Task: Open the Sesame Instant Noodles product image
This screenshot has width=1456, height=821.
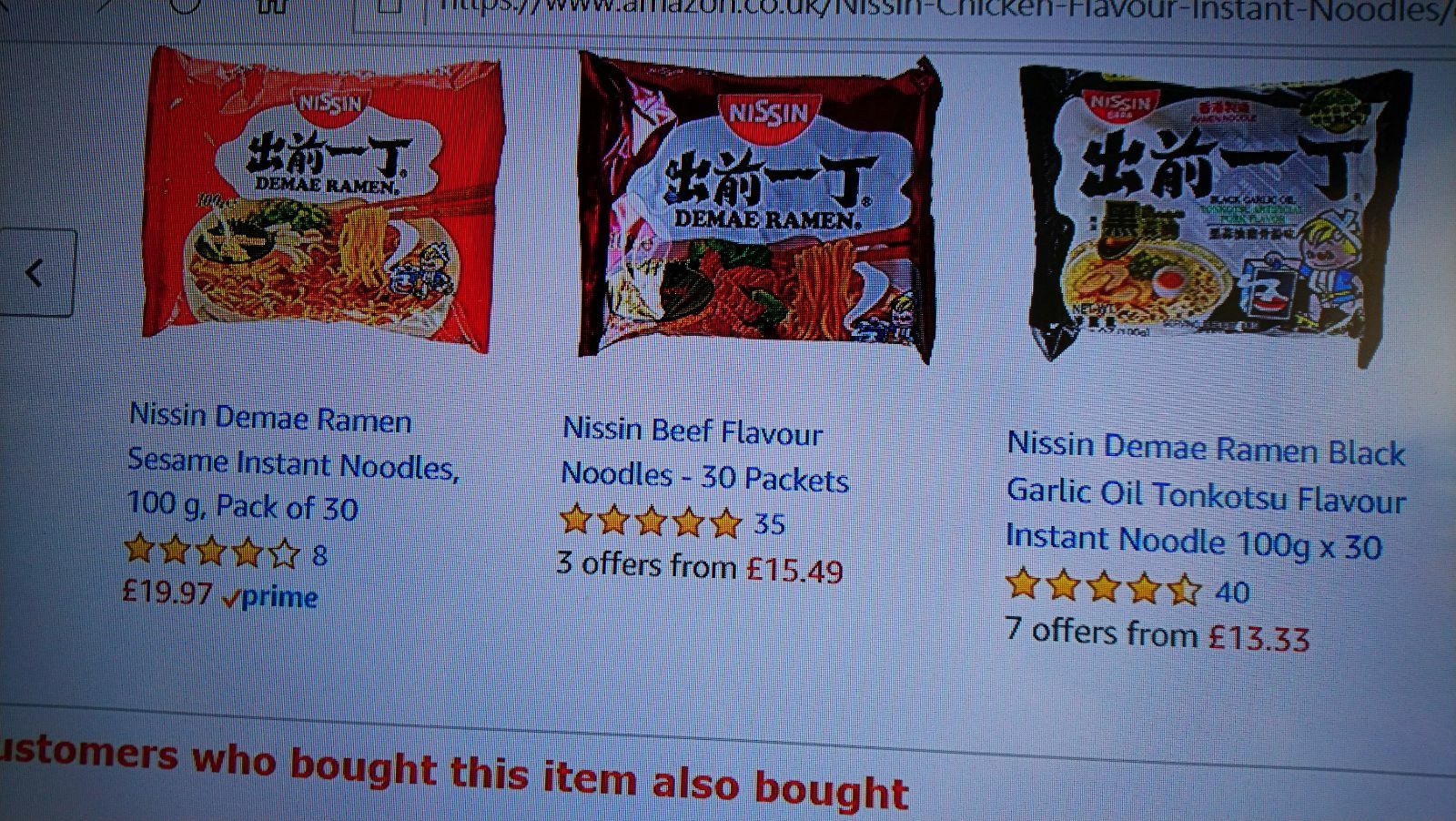Action: [x=323, y=198]
